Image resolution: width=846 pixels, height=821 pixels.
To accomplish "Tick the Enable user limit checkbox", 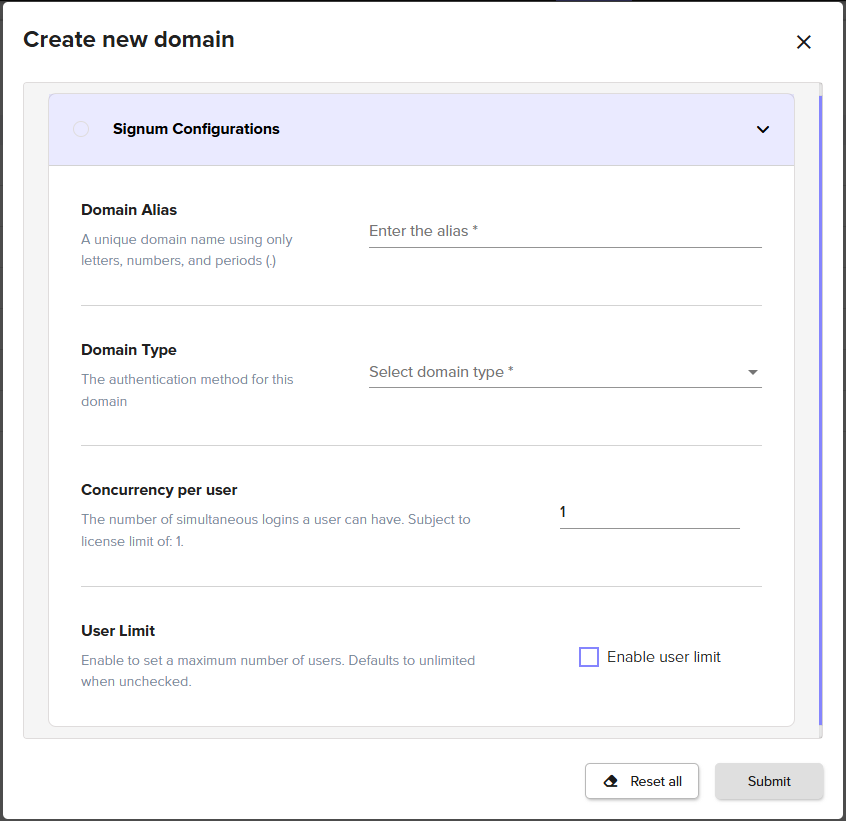I will pos(589,657).
